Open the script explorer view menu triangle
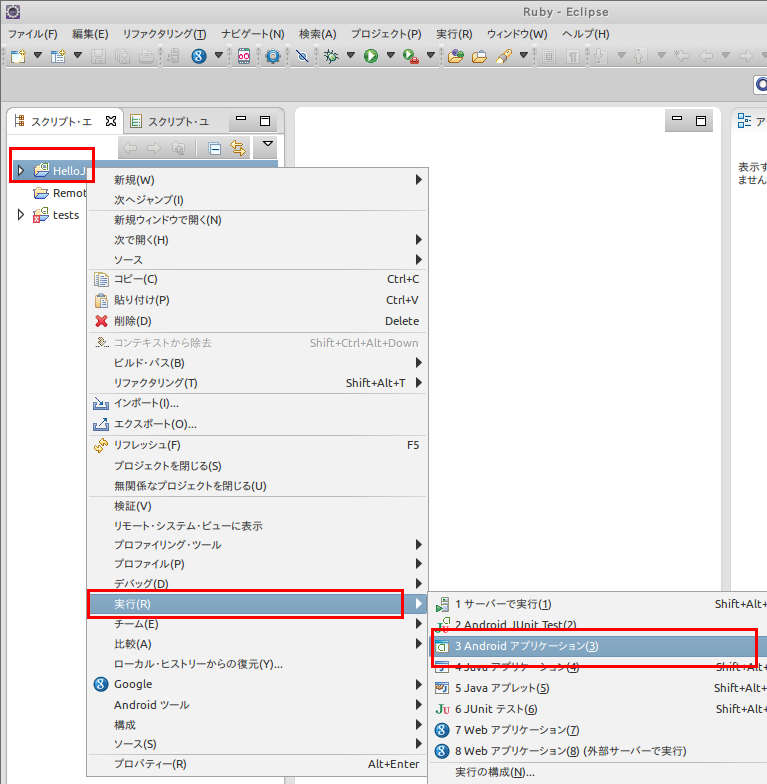 (x=268, y=145)
